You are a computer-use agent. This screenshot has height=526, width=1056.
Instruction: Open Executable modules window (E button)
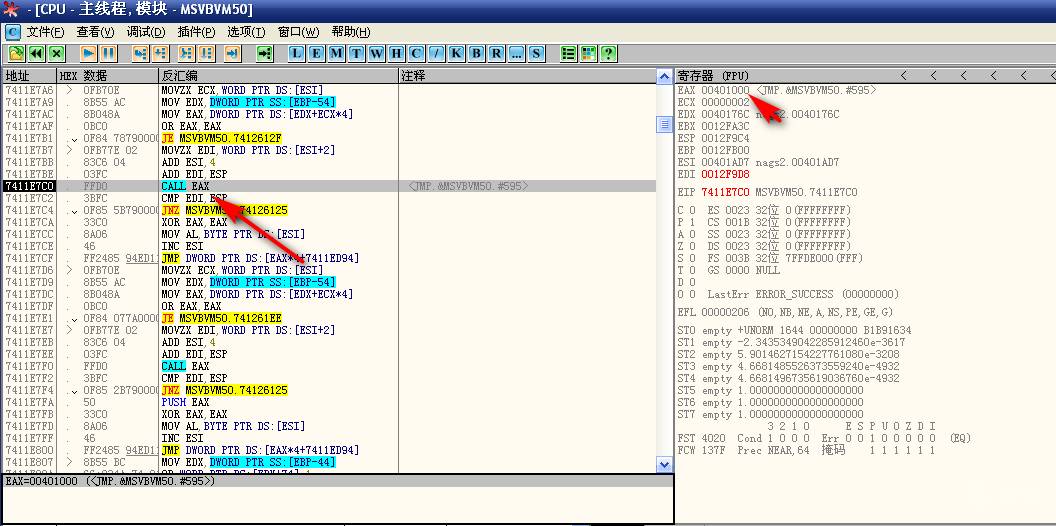point(317,54)
